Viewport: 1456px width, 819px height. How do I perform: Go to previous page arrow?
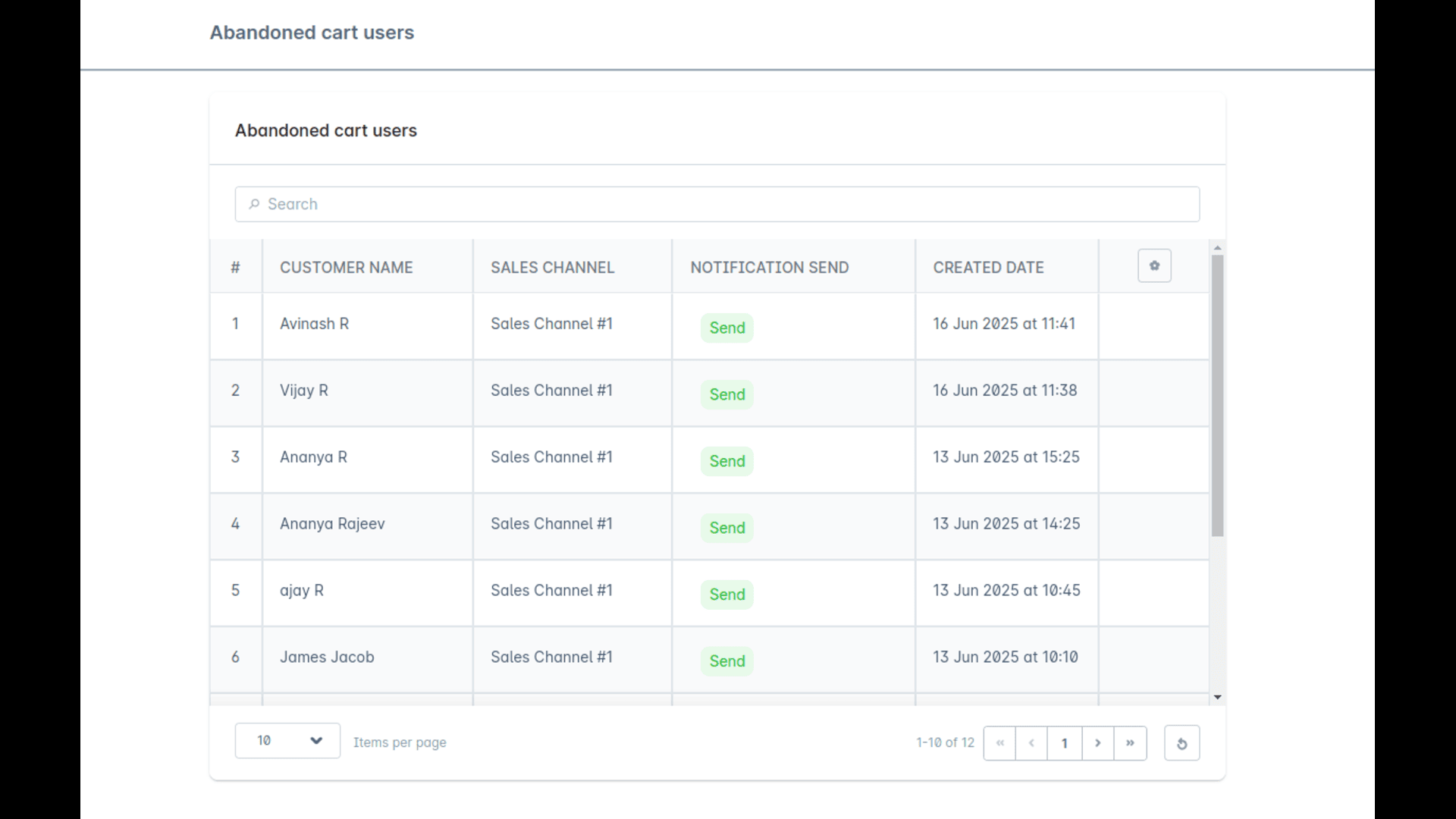coord(1031,743)
